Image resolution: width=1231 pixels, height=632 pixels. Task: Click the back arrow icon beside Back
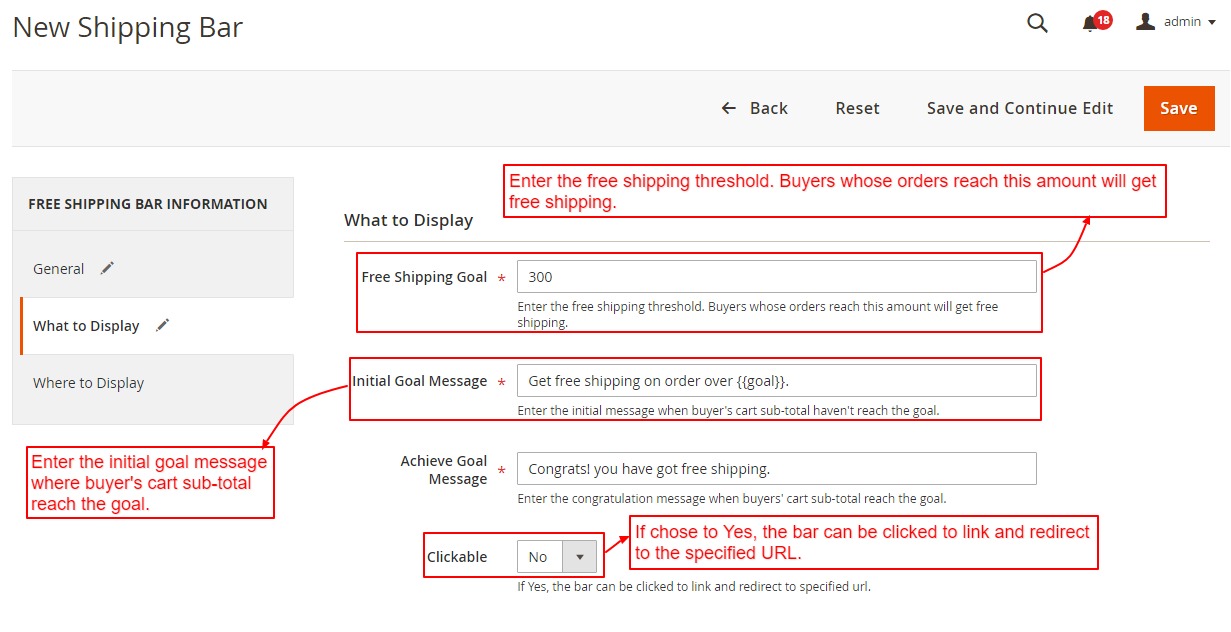728,108
